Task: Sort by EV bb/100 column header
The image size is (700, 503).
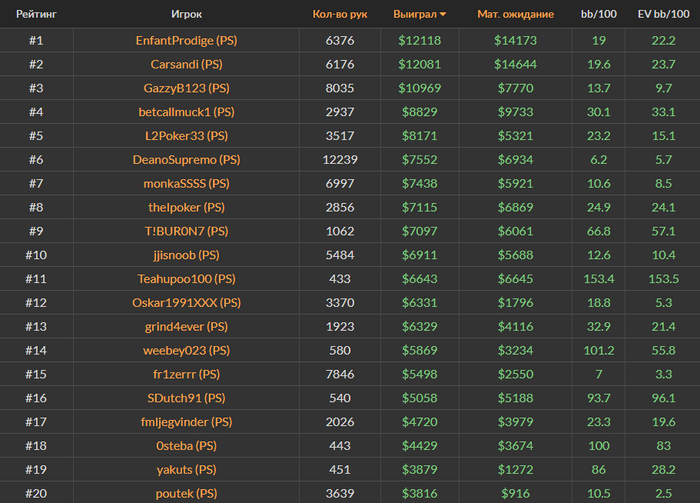Action: (663, 15)
